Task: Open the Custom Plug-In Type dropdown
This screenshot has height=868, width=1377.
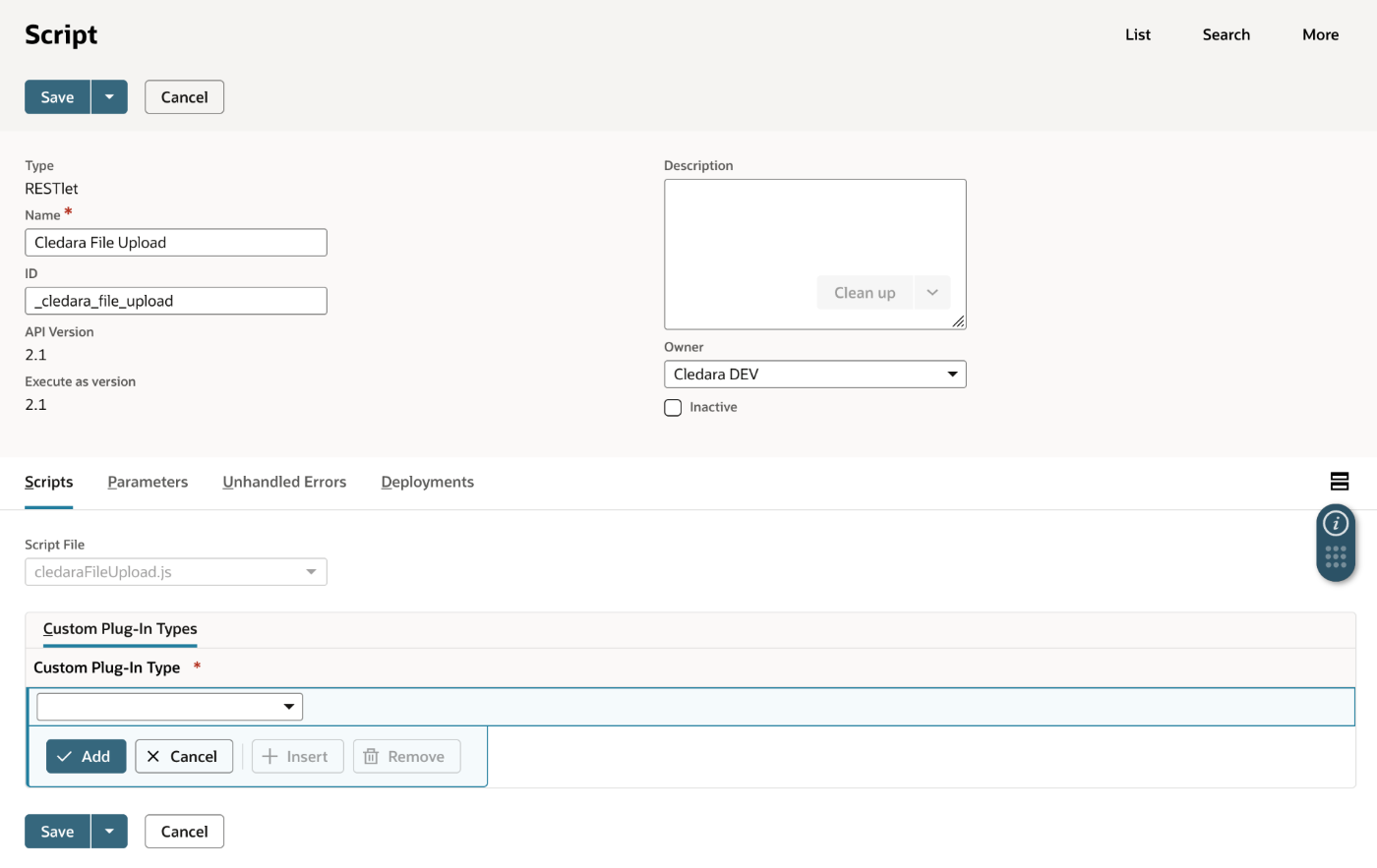Action: [x=169, y=707]
